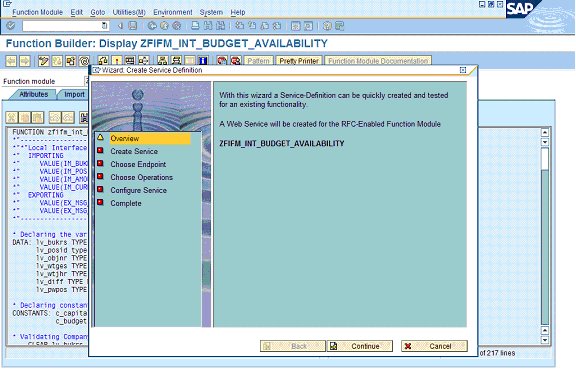Click the Paste icon in editor toolbar
This screenshot has width=576, height=381.
pos(37,117)
